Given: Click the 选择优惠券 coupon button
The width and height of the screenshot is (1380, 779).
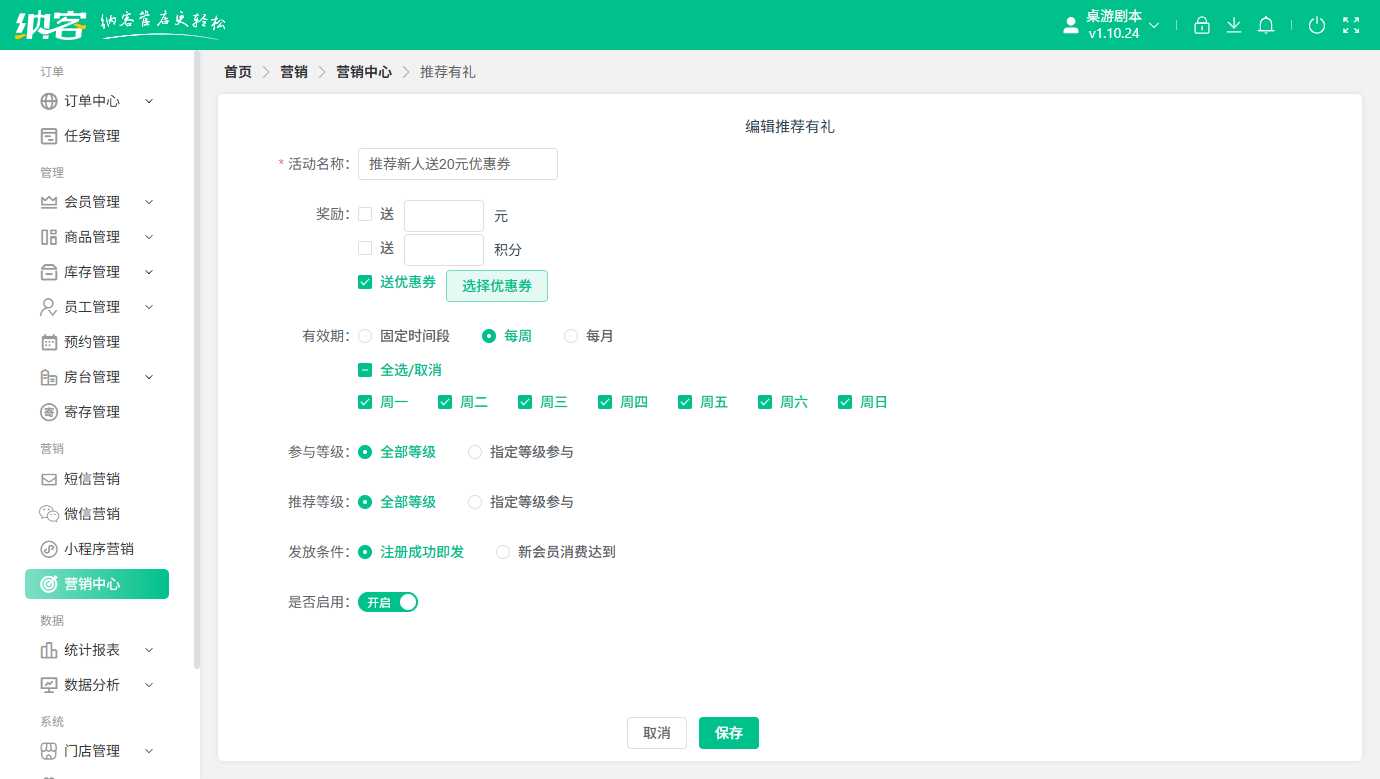Looking at the screenshot, I should click(496, 285).
